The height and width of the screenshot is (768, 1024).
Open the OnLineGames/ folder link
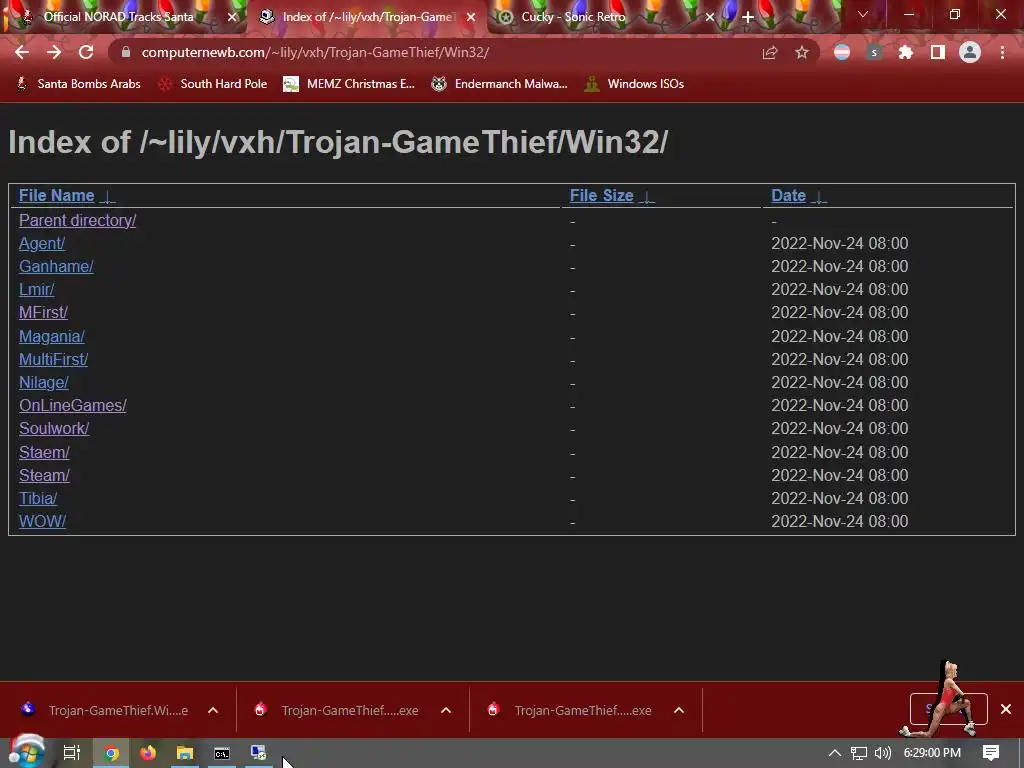72,406
